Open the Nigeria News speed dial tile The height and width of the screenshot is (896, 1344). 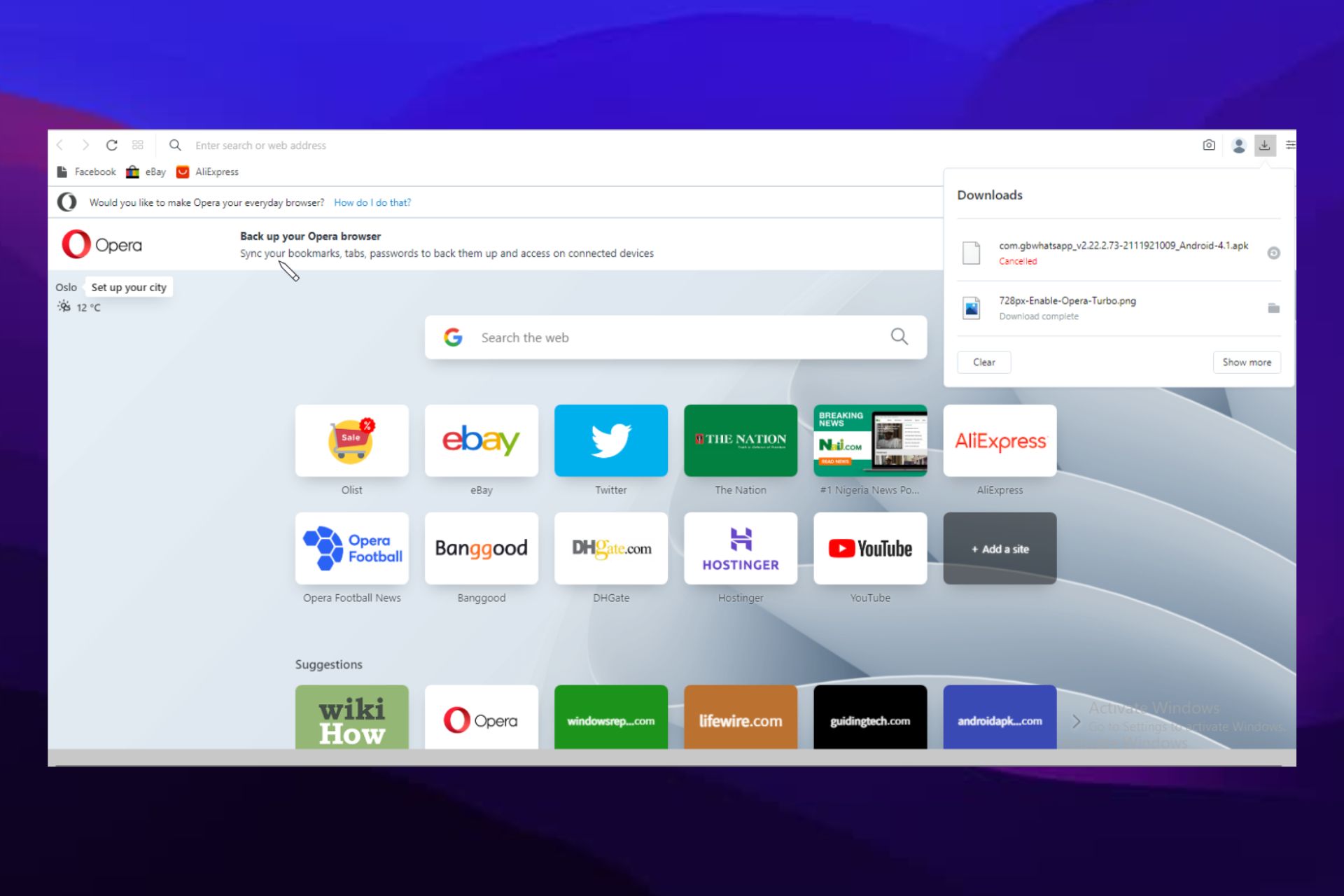[x=870, y=440]
